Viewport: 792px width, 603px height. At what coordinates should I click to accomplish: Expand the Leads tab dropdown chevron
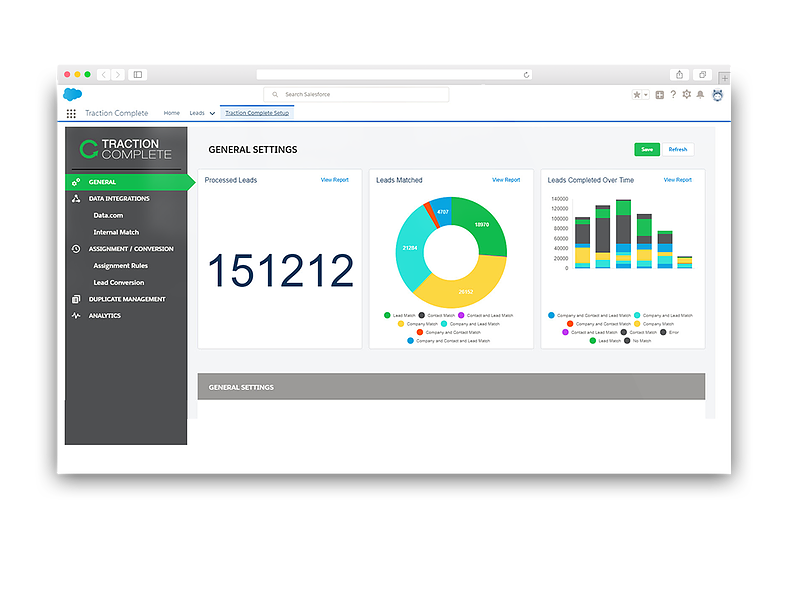pos(212,114)
